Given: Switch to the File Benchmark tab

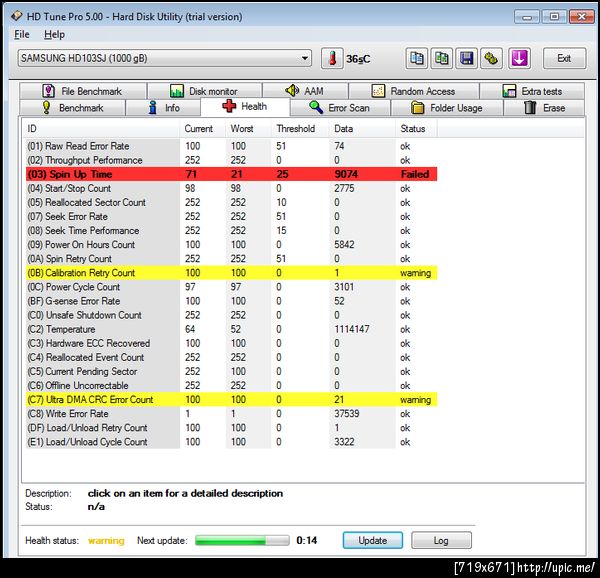Looking at the screenshot, I should point(83,91).
